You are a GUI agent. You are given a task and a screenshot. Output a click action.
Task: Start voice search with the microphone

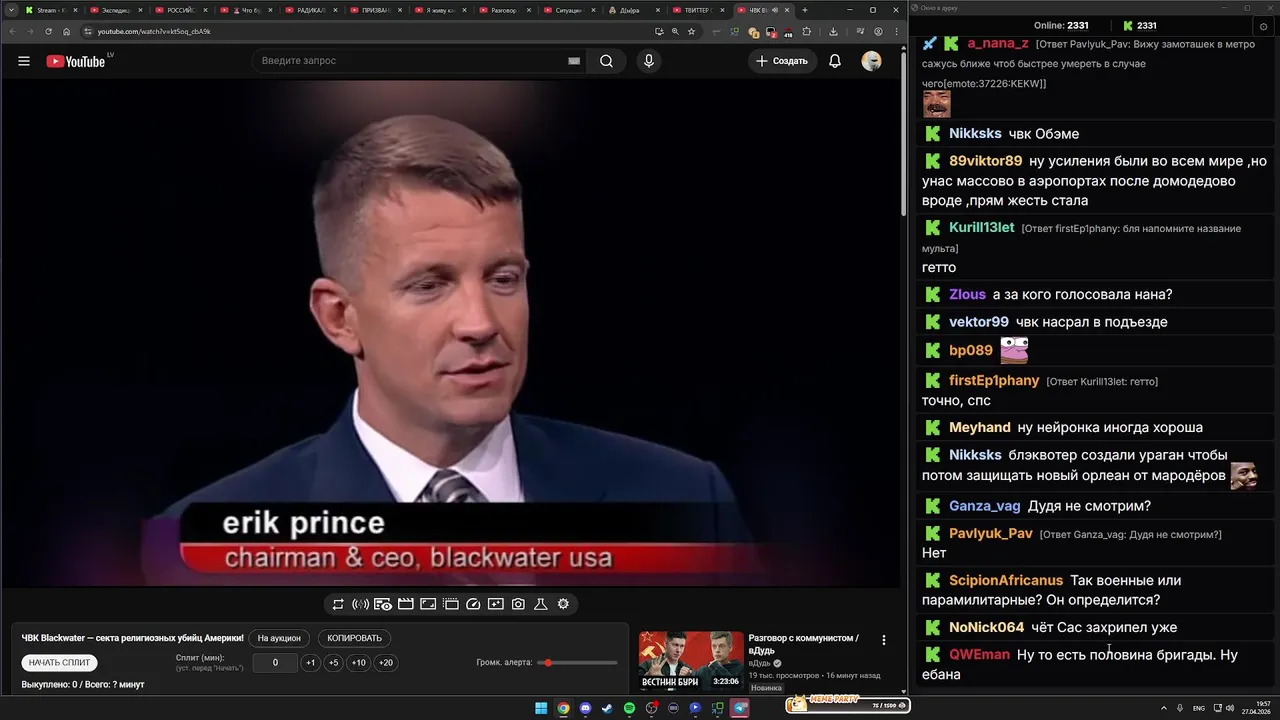click(649, 61)
